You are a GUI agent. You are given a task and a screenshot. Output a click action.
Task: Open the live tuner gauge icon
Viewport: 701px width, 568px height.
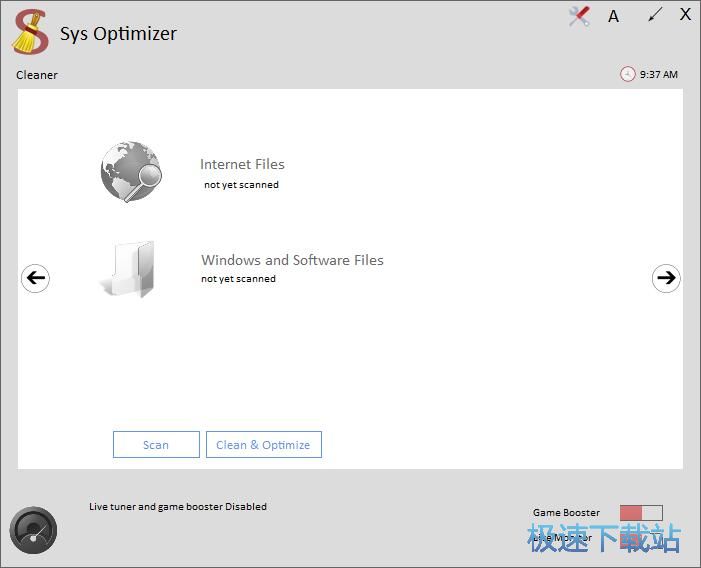[33, 530]
